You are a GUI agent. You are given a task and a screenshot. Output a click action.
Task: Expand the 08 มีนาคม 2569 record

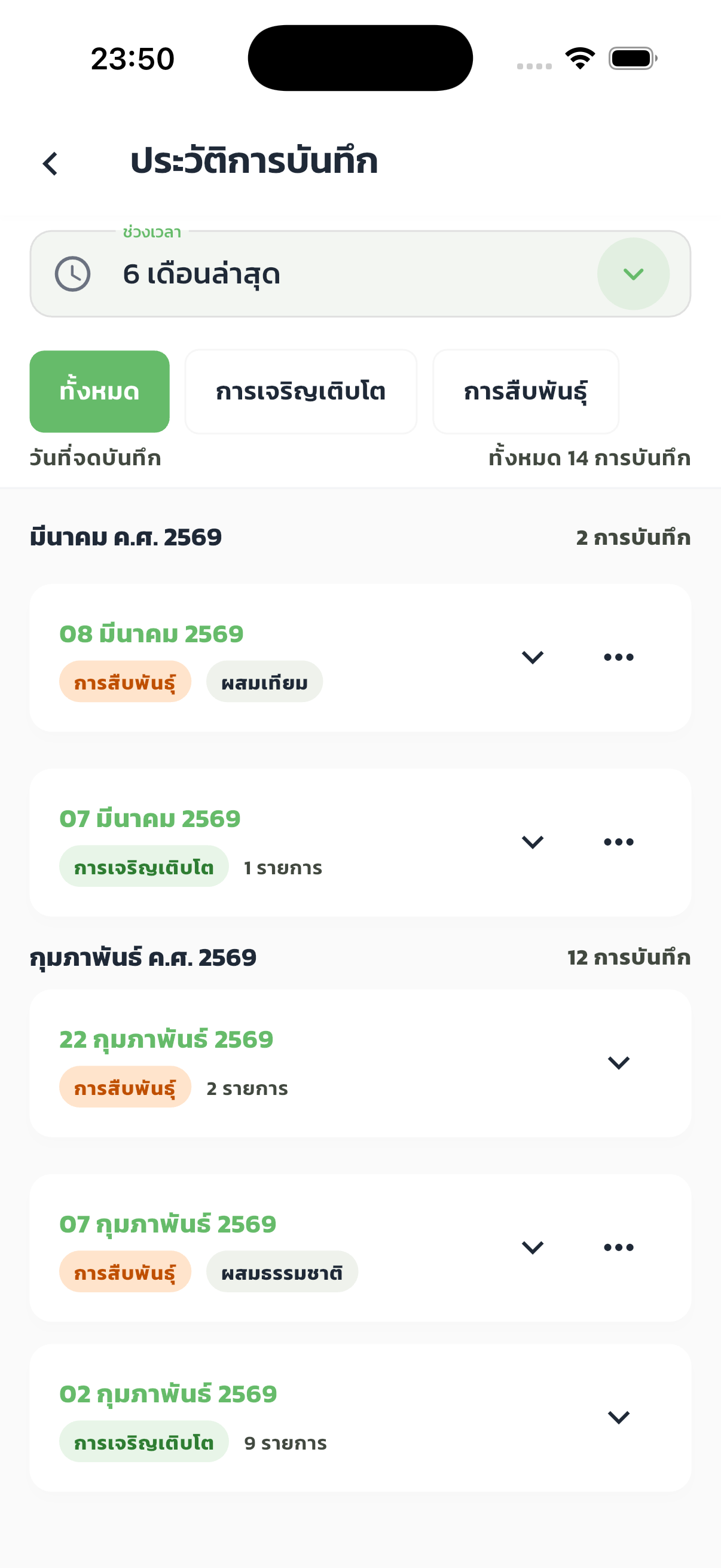pos(533,657)
